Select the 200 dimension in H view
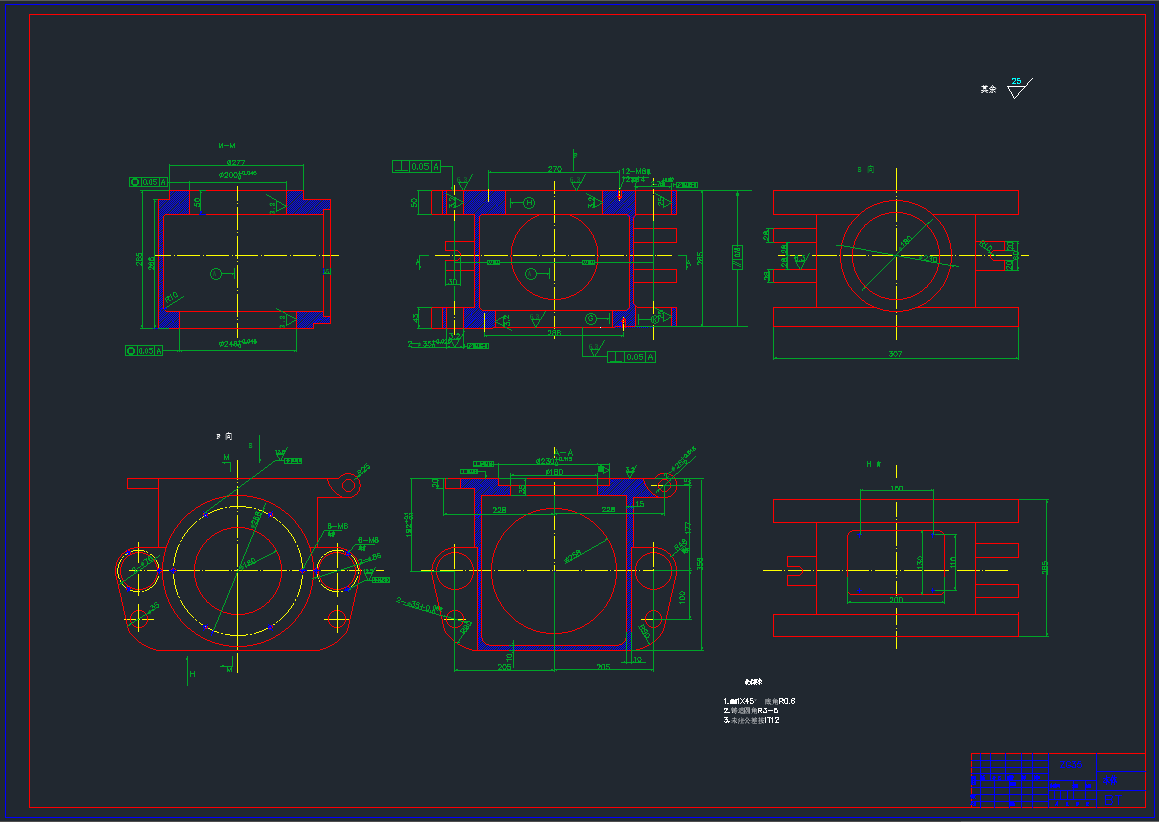1159x822 pixels. click(896, 599)
